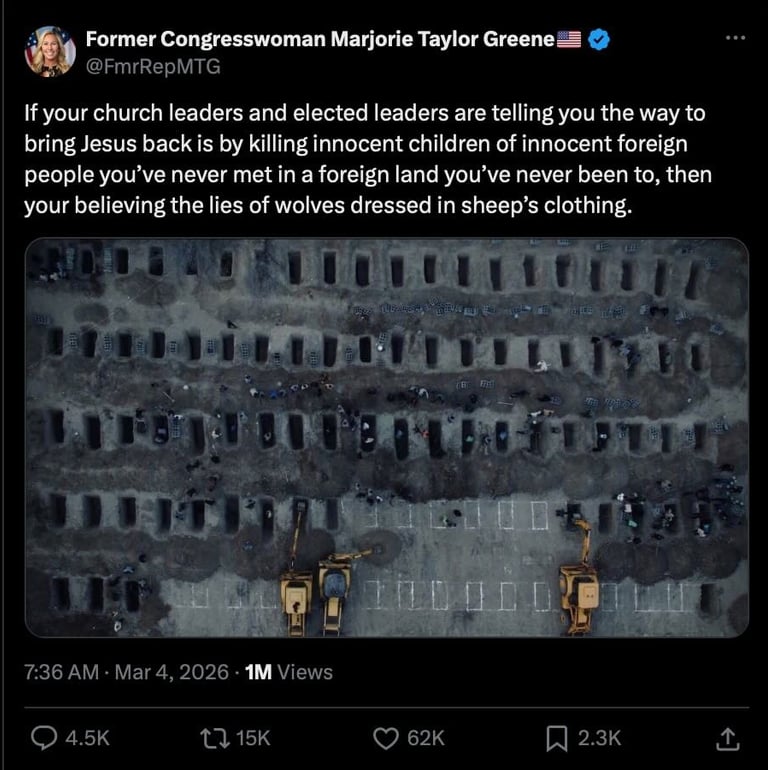
Task: Open the aerial graves photo attachment
Action: coord(387,438)
